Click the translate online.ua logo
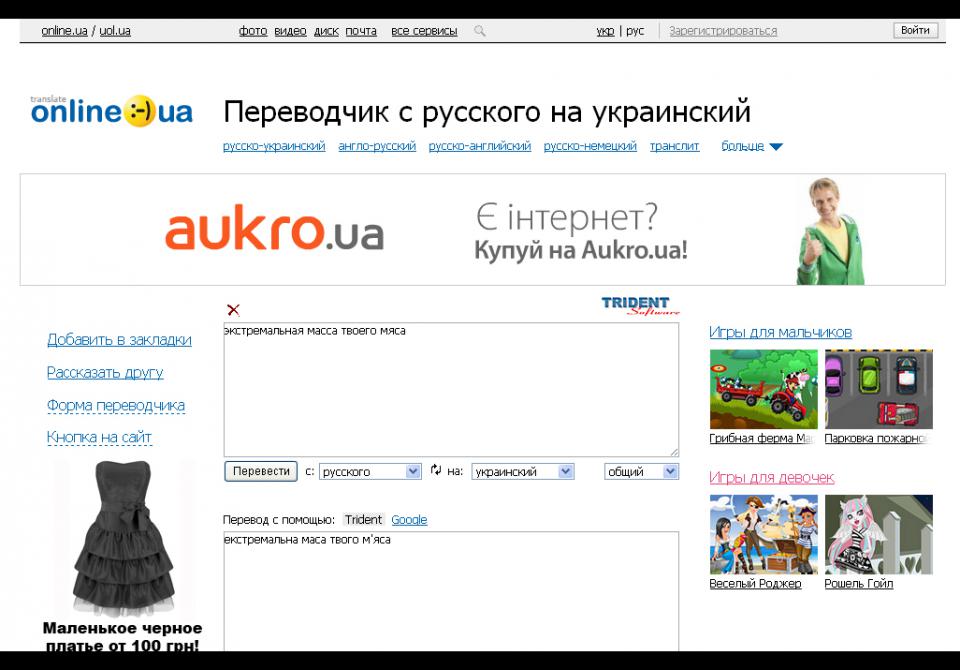The image size is (960, 670). point(111,111)
